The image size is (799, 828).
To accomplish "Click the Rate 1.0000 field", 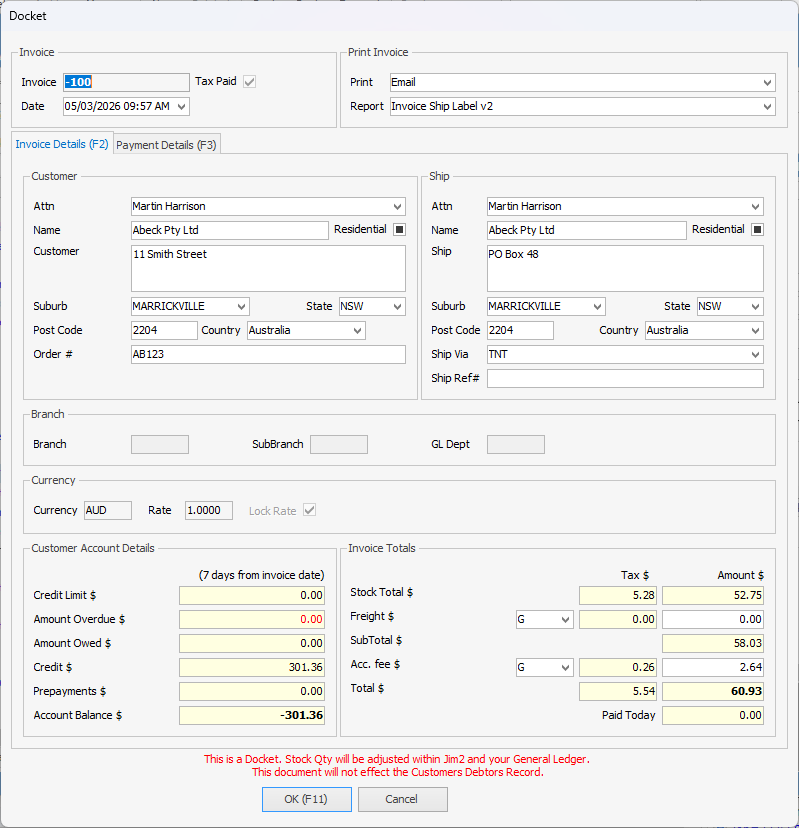I will pyautogui.click(x=209, y=511).
